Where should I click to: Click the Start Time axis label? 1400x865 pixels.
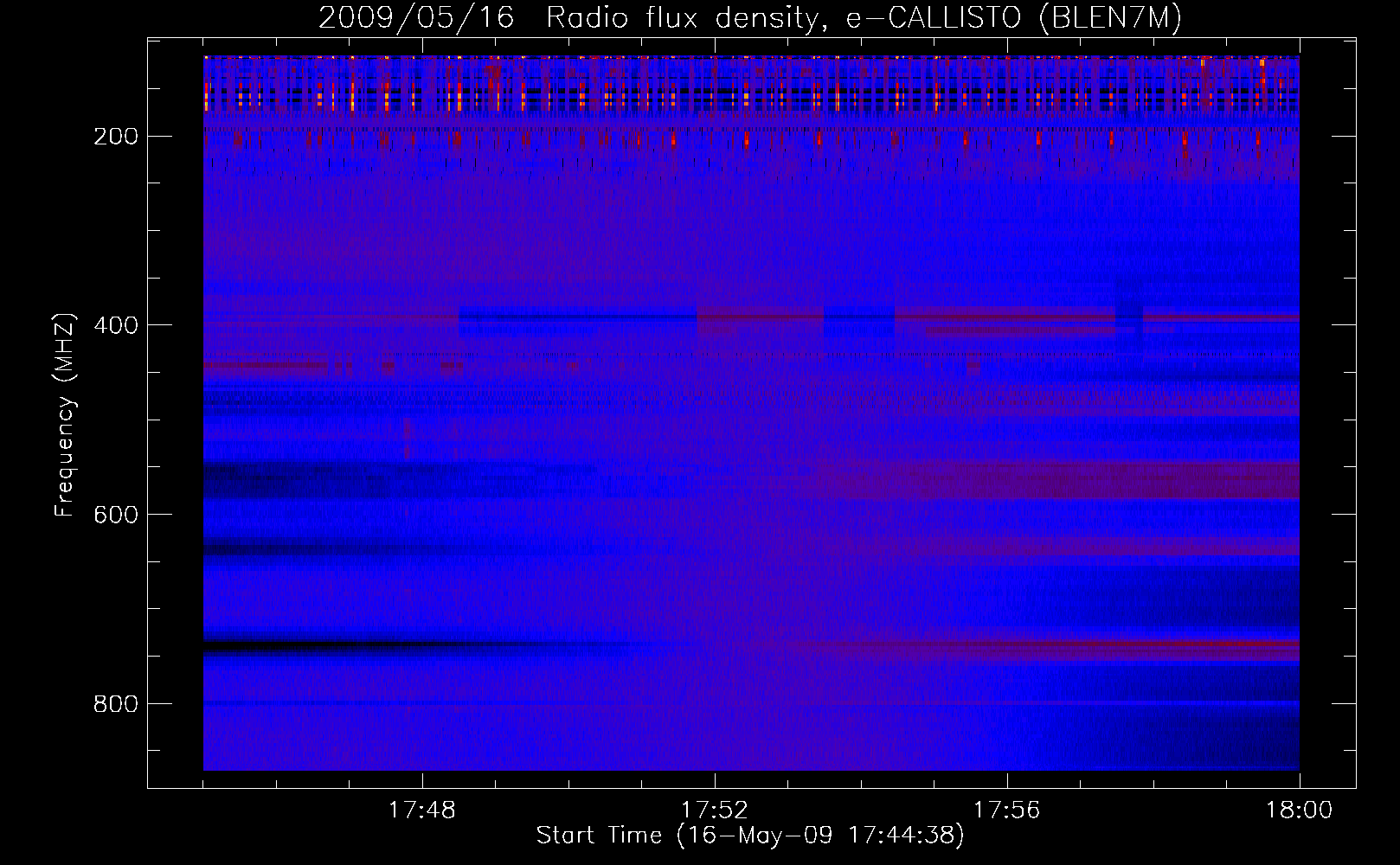[750, 836]
